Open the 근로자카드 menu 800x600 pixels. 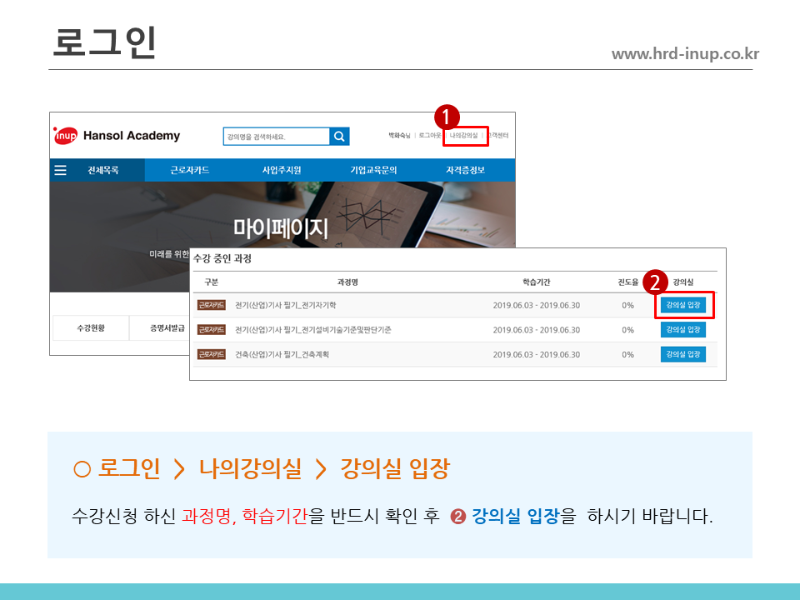[x=190, y=170]
